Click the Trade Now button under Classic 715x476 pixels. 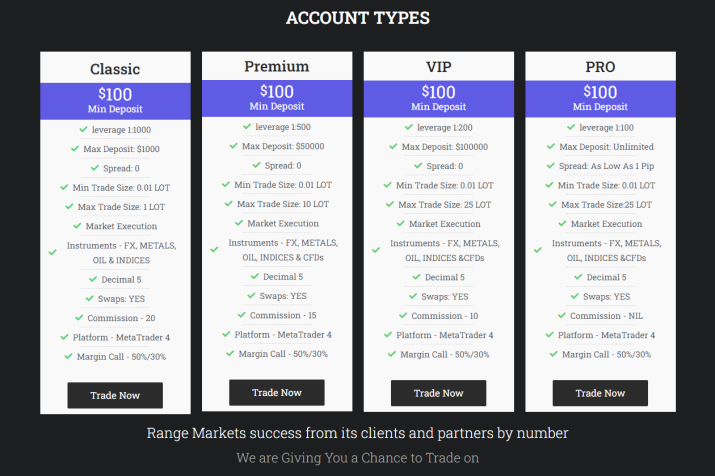coord(115,395)
